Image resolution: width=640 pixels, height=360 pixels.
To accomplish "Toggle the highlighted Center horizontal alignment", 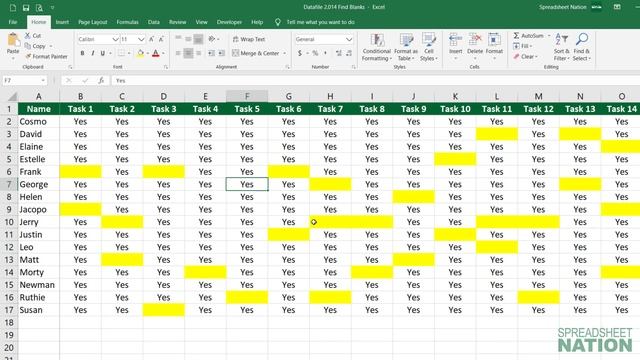I will 188,53.
